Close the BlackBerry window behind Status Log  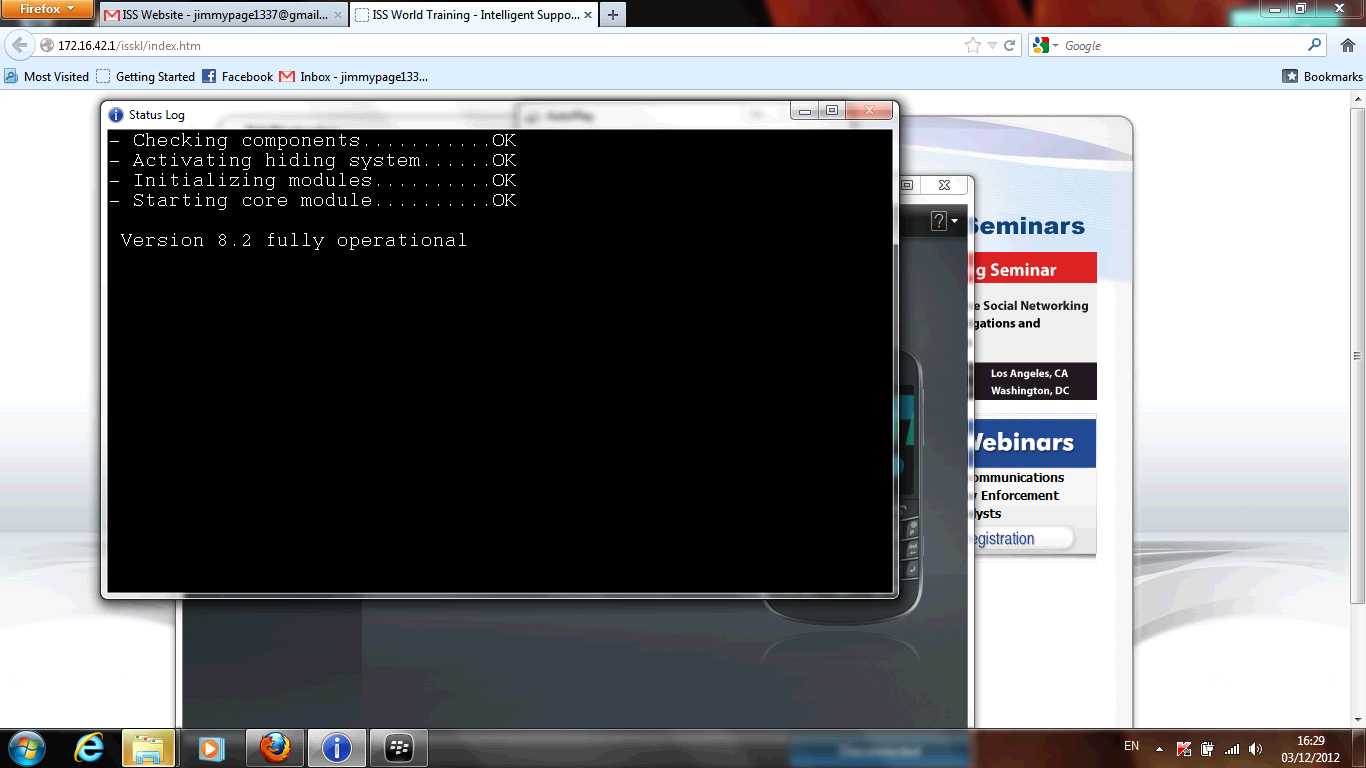point(944,185)
